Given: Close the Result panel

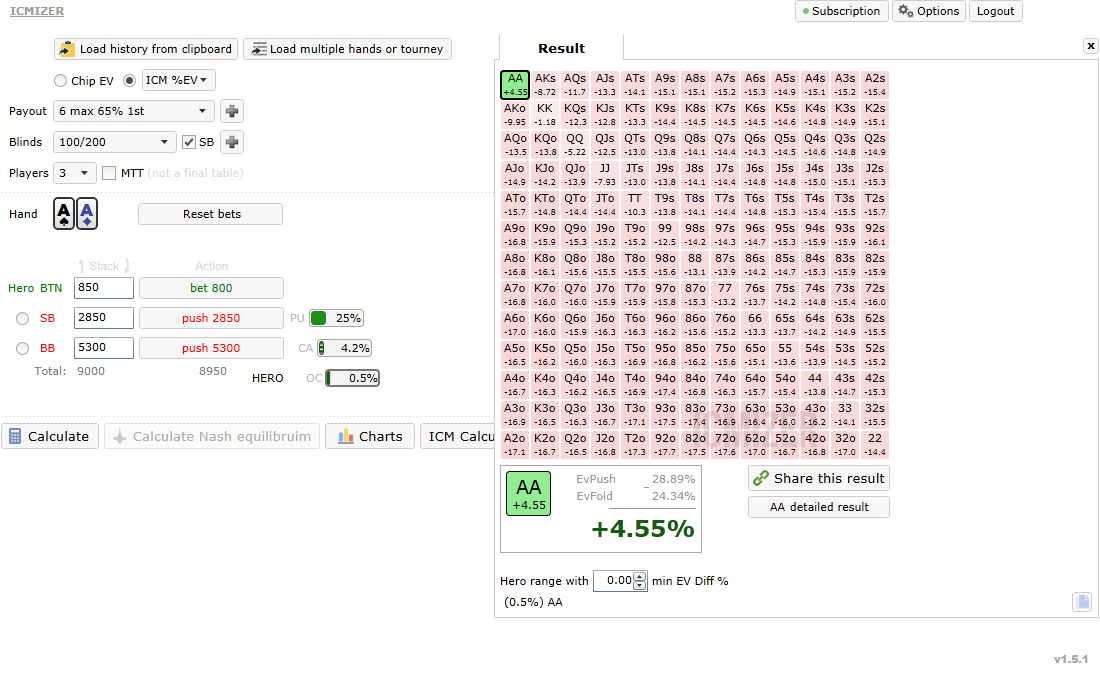Looking at the screenshot, I should tap(1090, 46).
